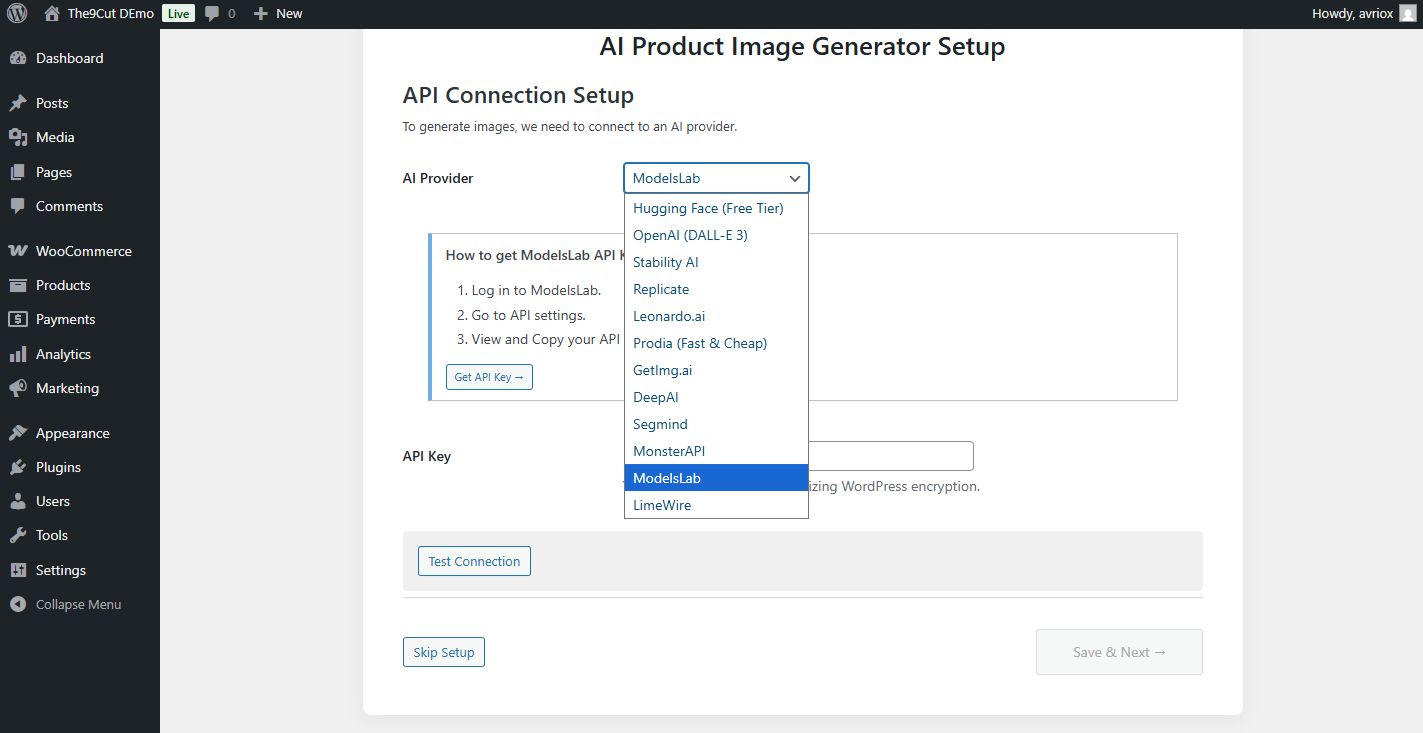The height and width of the screenshot is (733, 1423).
Task: Go to Settings in the sidebar
Action: 61,570
